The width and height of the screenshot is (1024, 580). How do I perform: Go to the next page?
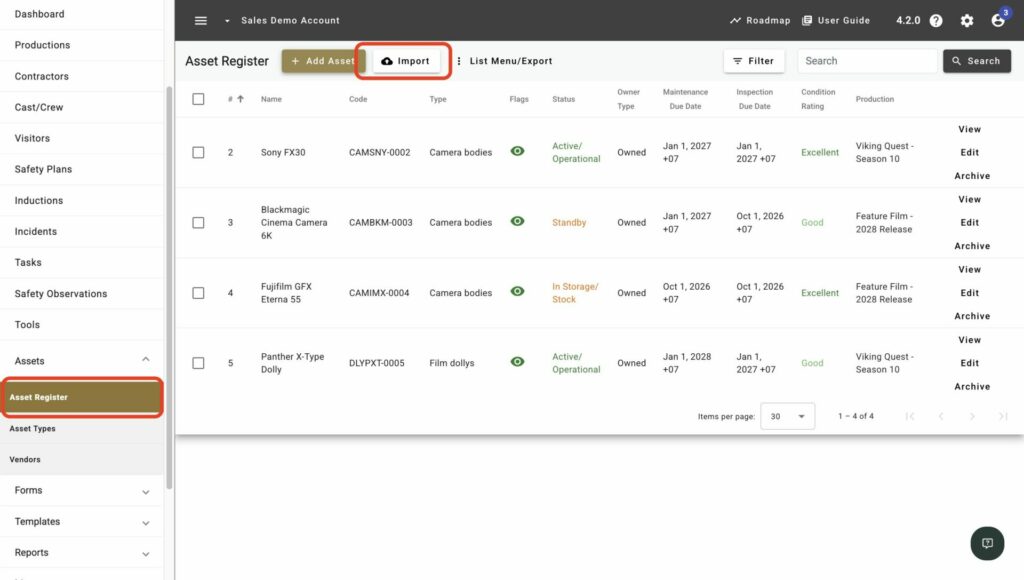(972, 416)
